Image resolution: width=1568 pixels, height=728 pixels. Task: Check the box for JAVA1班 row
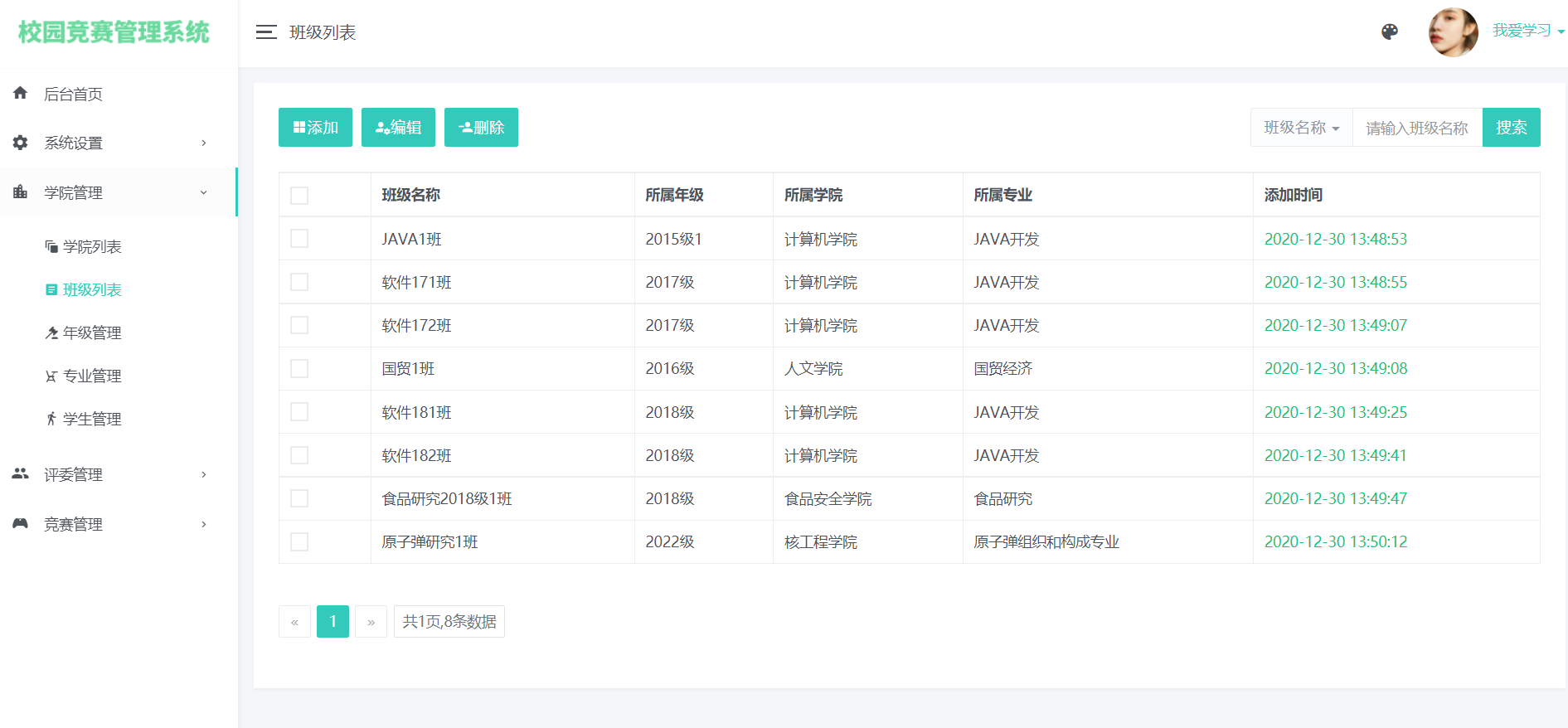299,239
